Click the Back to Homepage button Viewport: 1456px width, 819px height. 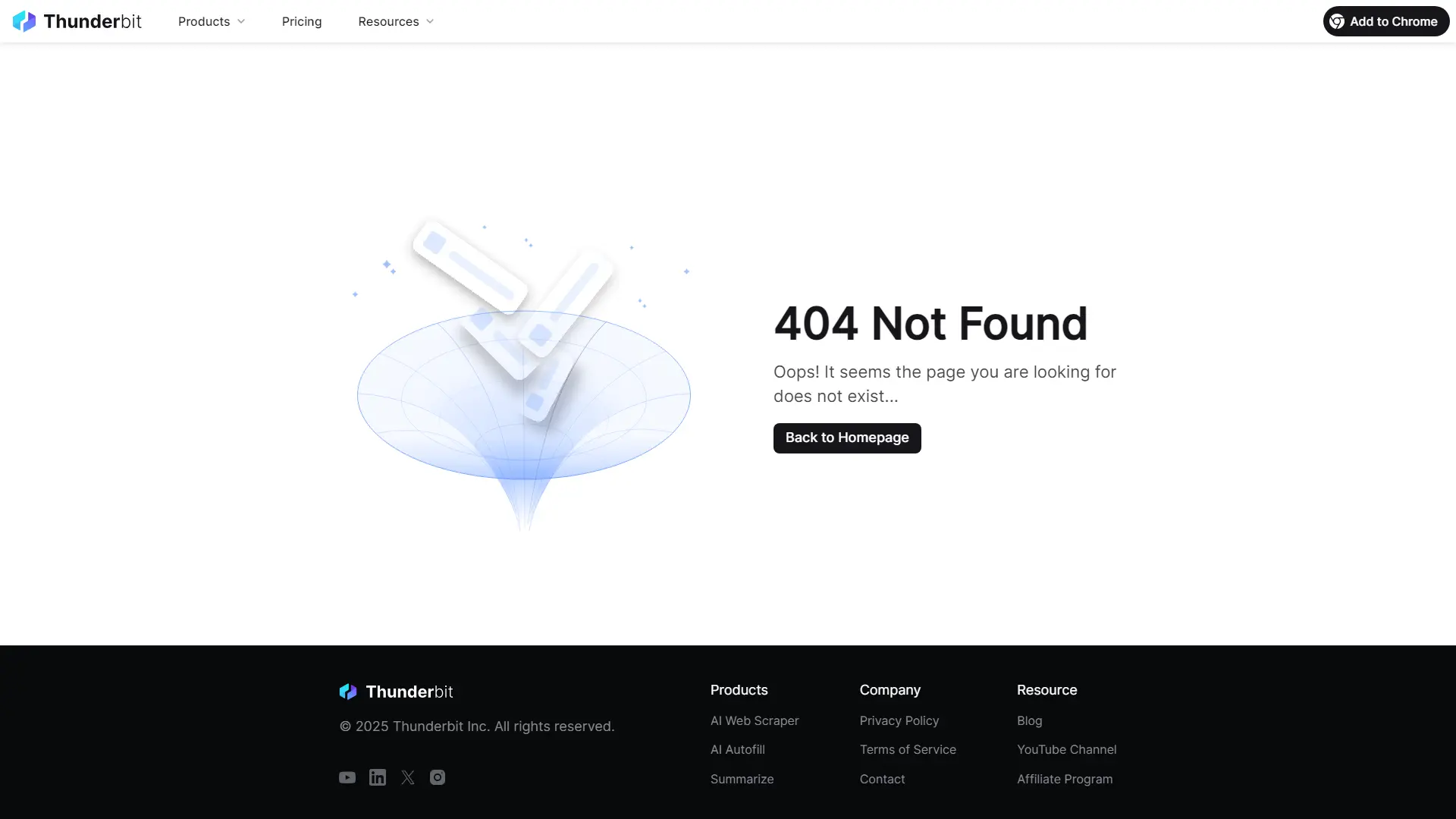(847, 438)
